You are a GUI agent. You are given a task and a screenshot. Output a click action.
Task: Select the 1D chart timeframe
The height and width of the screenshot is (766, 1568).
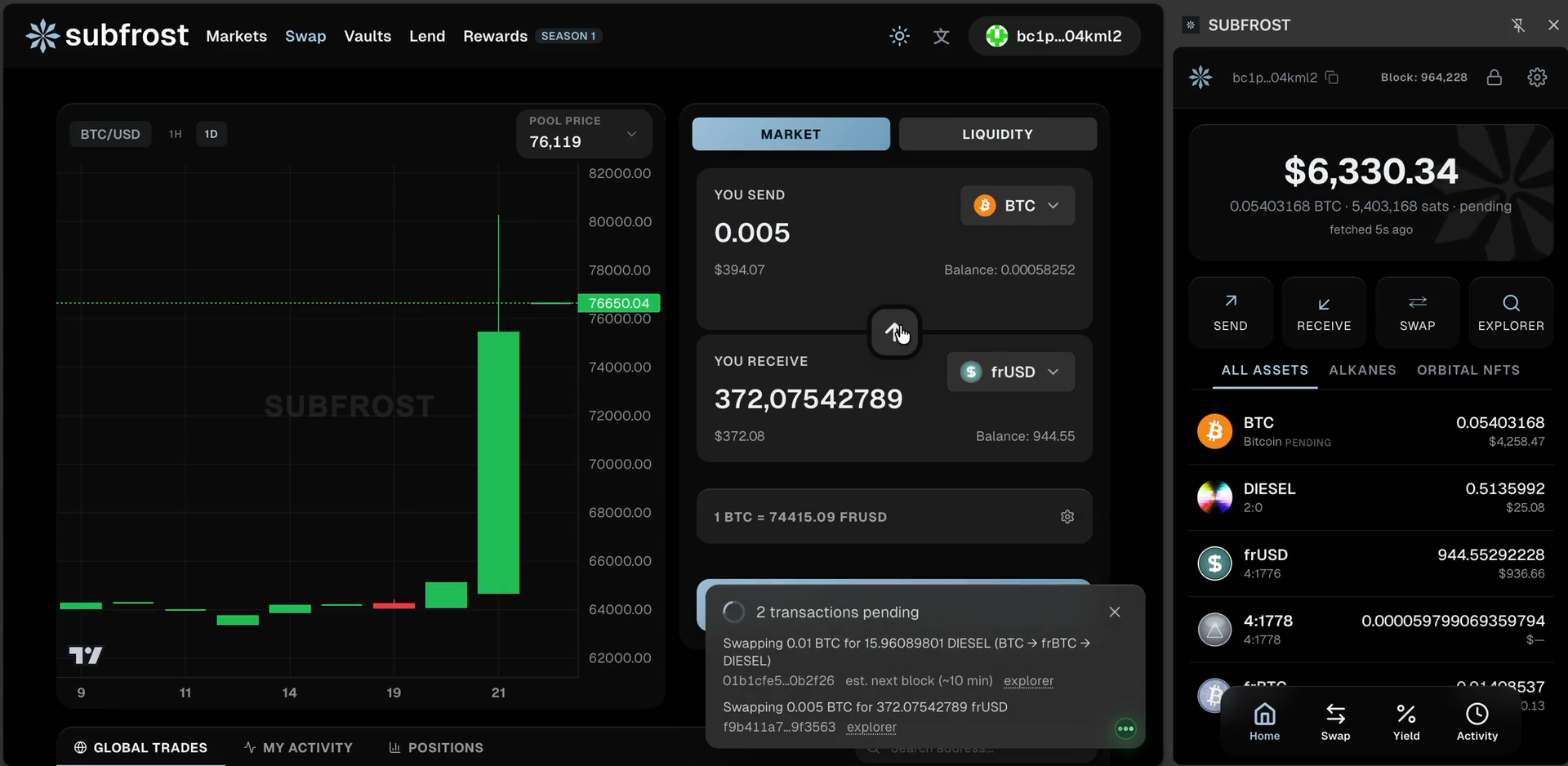click(x=211, y=134)
